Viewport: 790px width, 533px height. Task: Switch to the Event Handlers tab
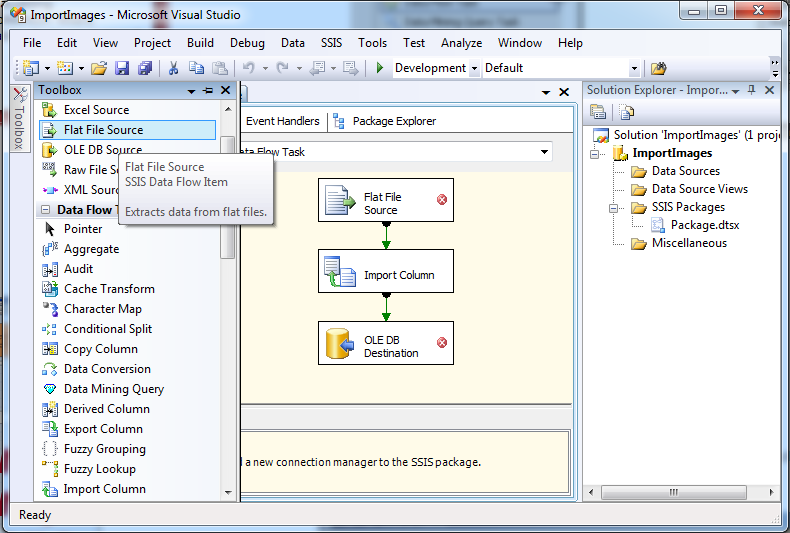[x=283, y=121]
